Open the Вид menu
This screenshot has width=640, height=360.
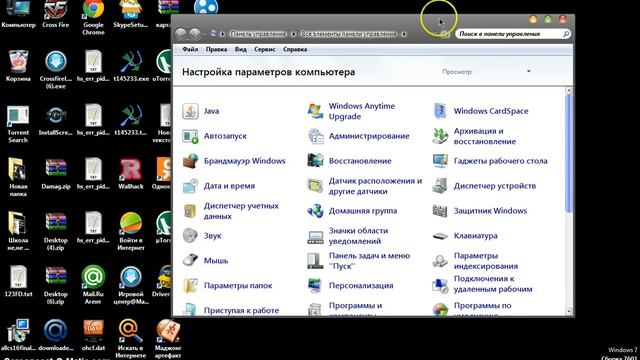click(x=240, y=49)
